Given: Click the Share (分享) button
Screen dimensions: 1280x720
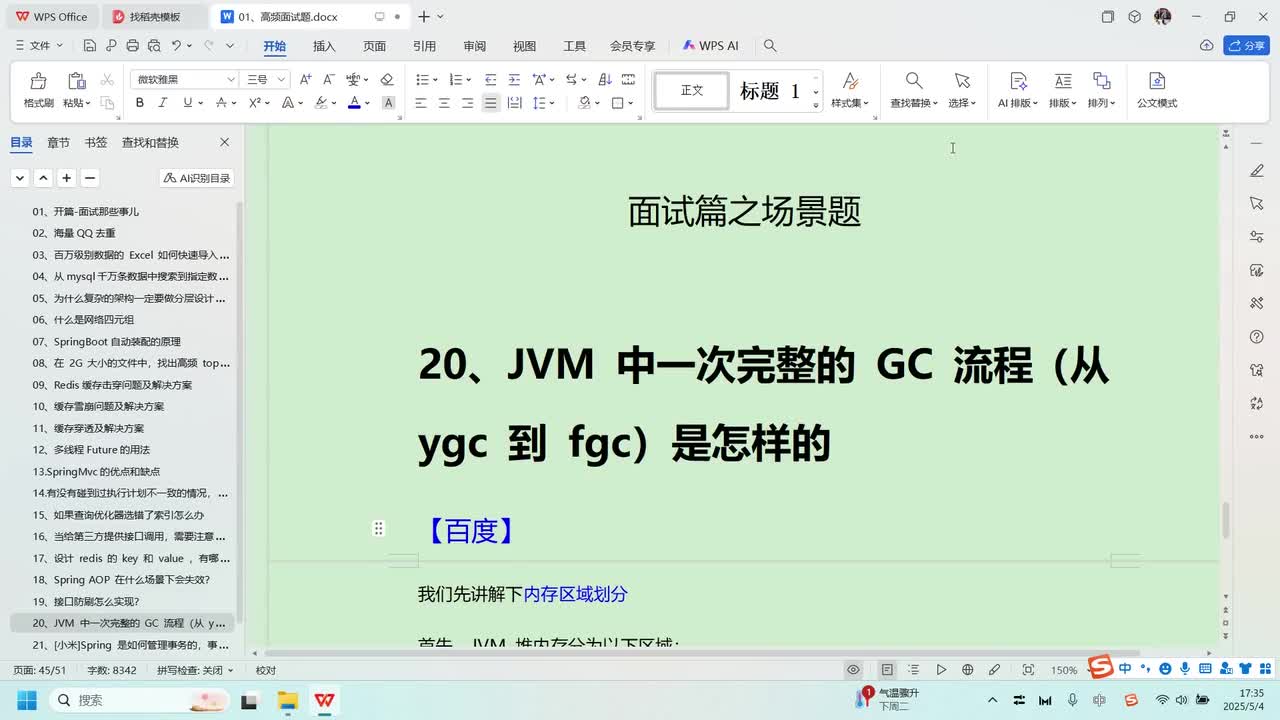Looking at the screenshot, I should (x=1246, y=46).
